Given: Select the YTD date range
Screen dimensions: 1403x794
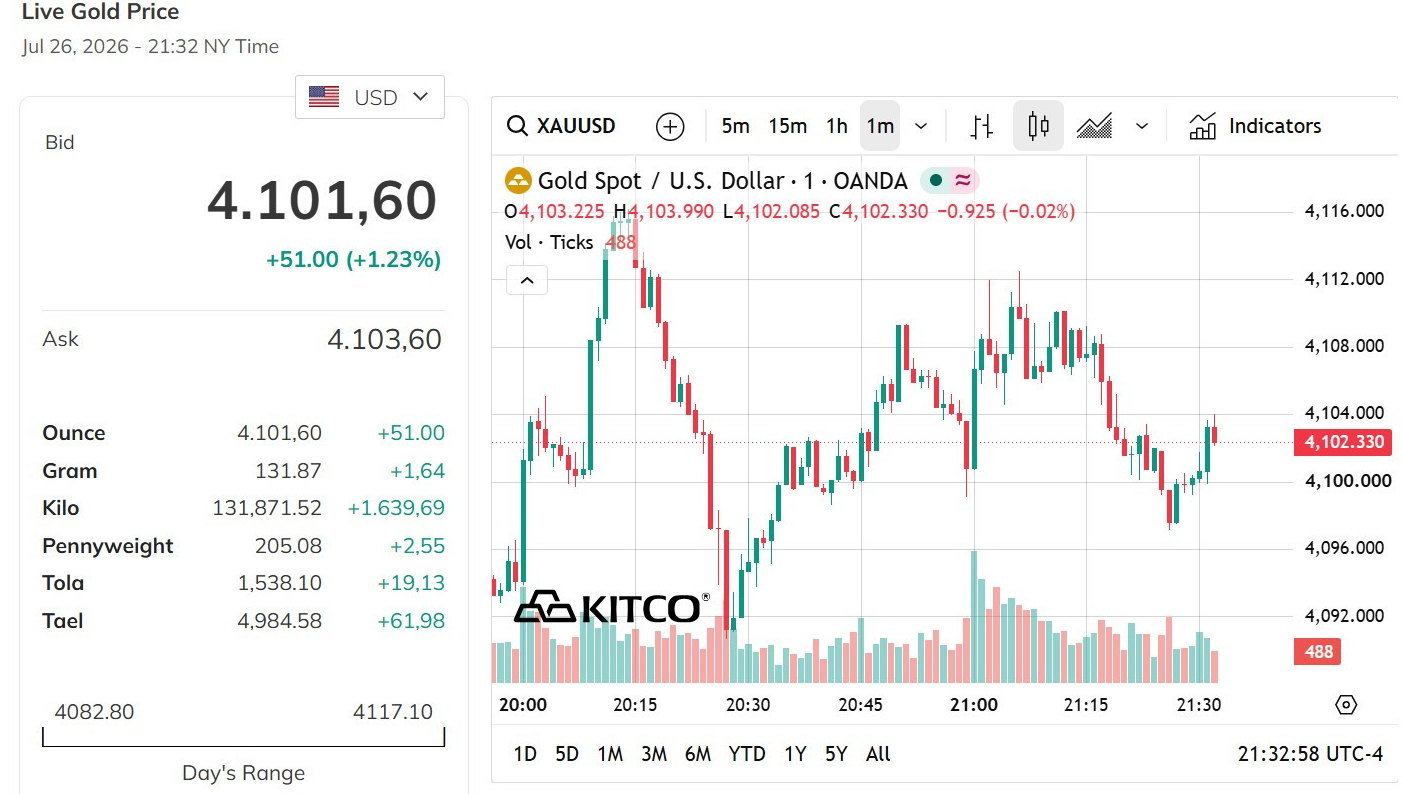Looking at the screenshot, I should coord(746,754).
